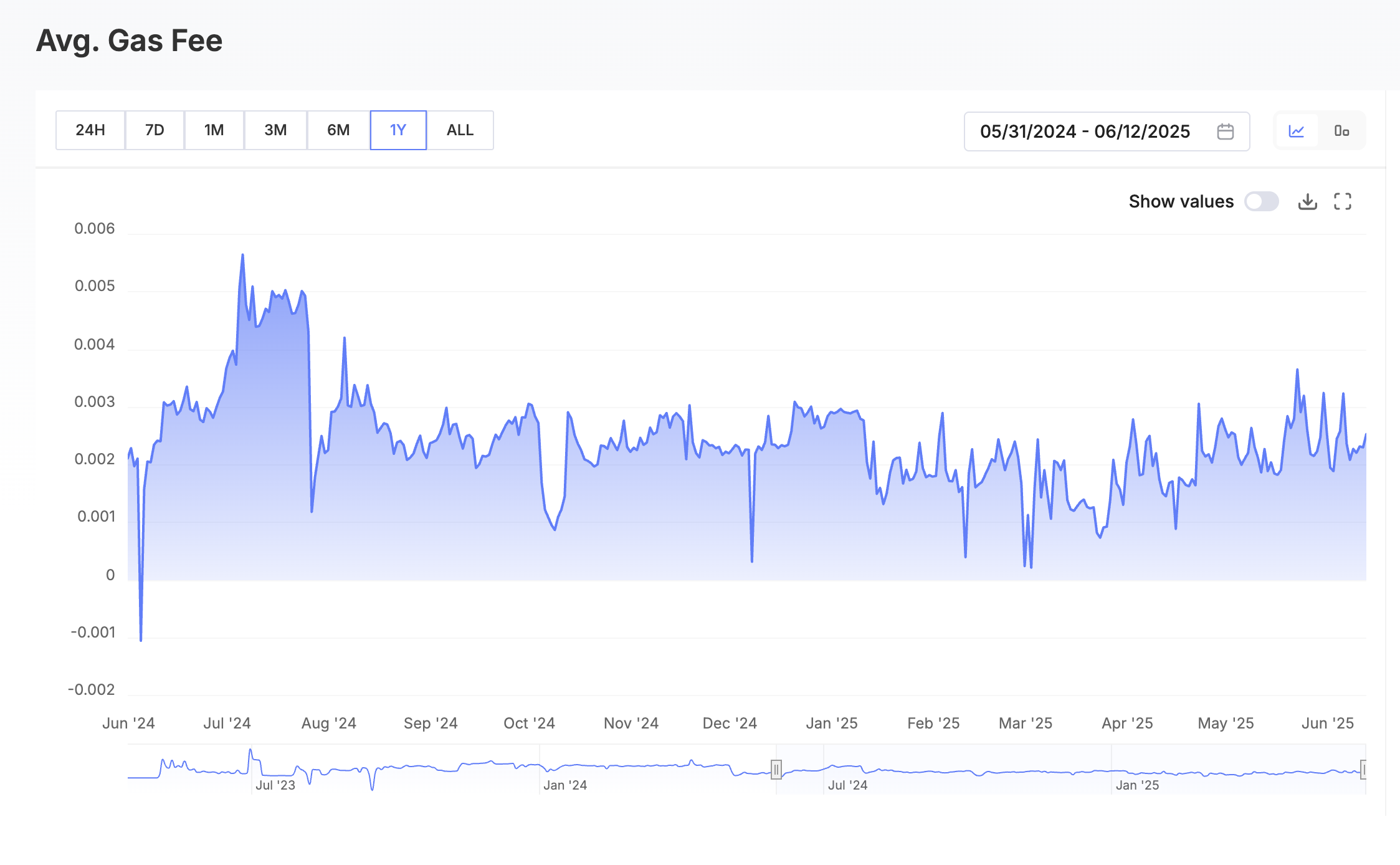Viewport: 1400px width, 865px height.
Task: Select the 3M time range
Action: pyautogui.click(x=275, y=130)
